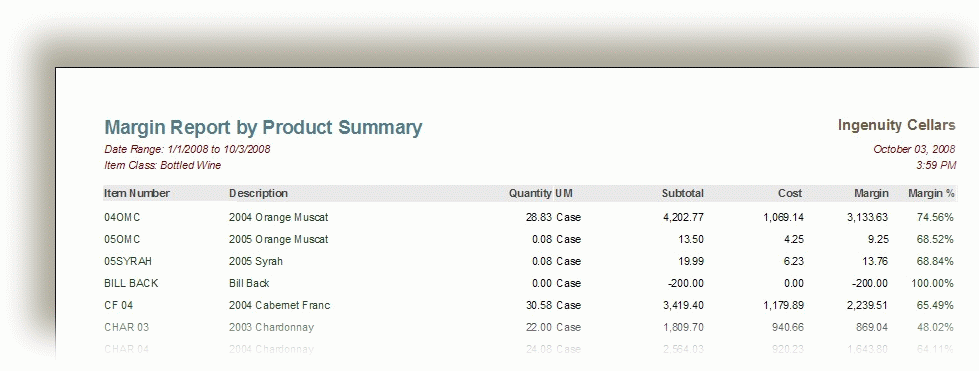Click the Subtotal column header
Screen dimensions: 979x371
(x=683, y=194)
